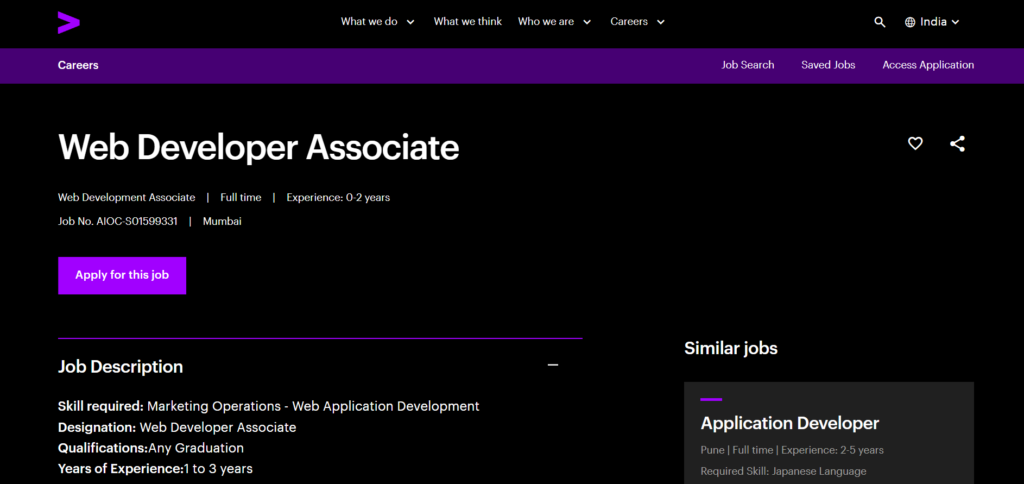Go to What we think
The image size is (1024, 484).
[467, 22]
